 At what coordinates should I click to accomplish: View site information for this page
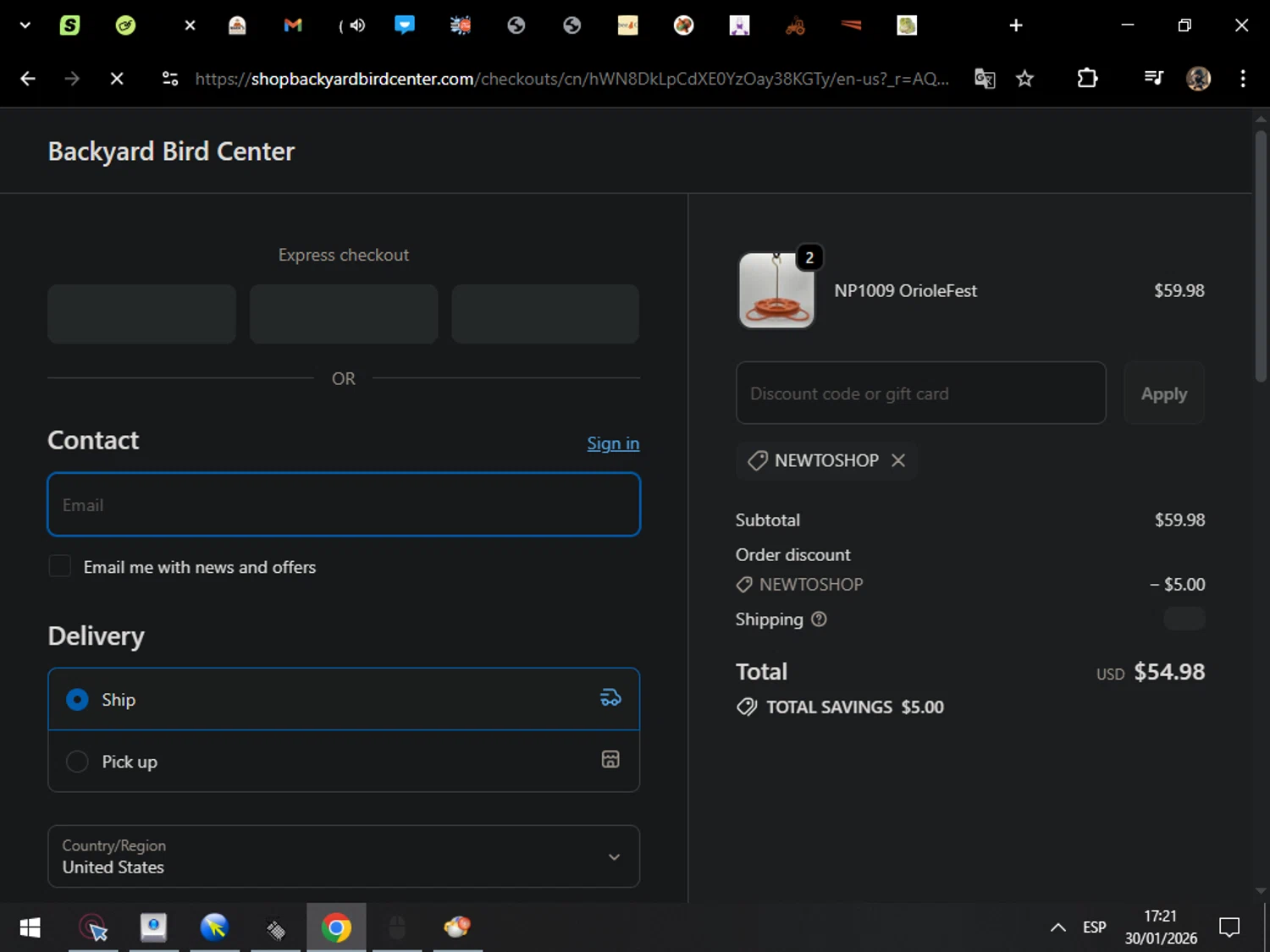coord(170,79)
